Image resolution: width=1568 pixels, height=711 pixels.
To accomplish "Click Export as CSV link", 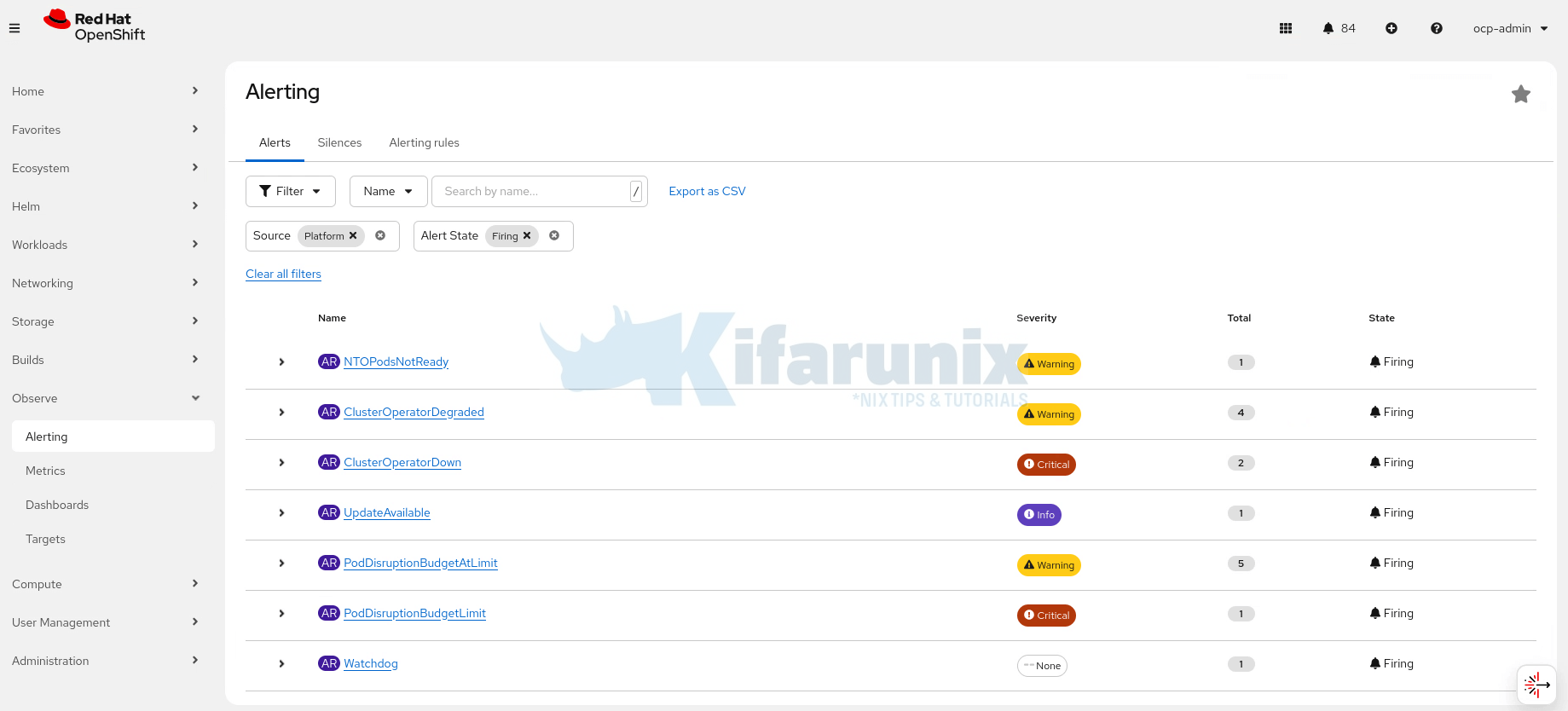I will point(707,191).
